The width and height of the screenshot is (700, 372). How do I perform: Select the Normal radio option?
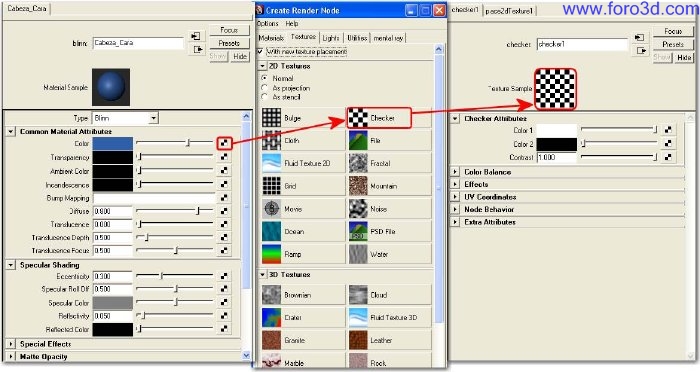[265, 78]
